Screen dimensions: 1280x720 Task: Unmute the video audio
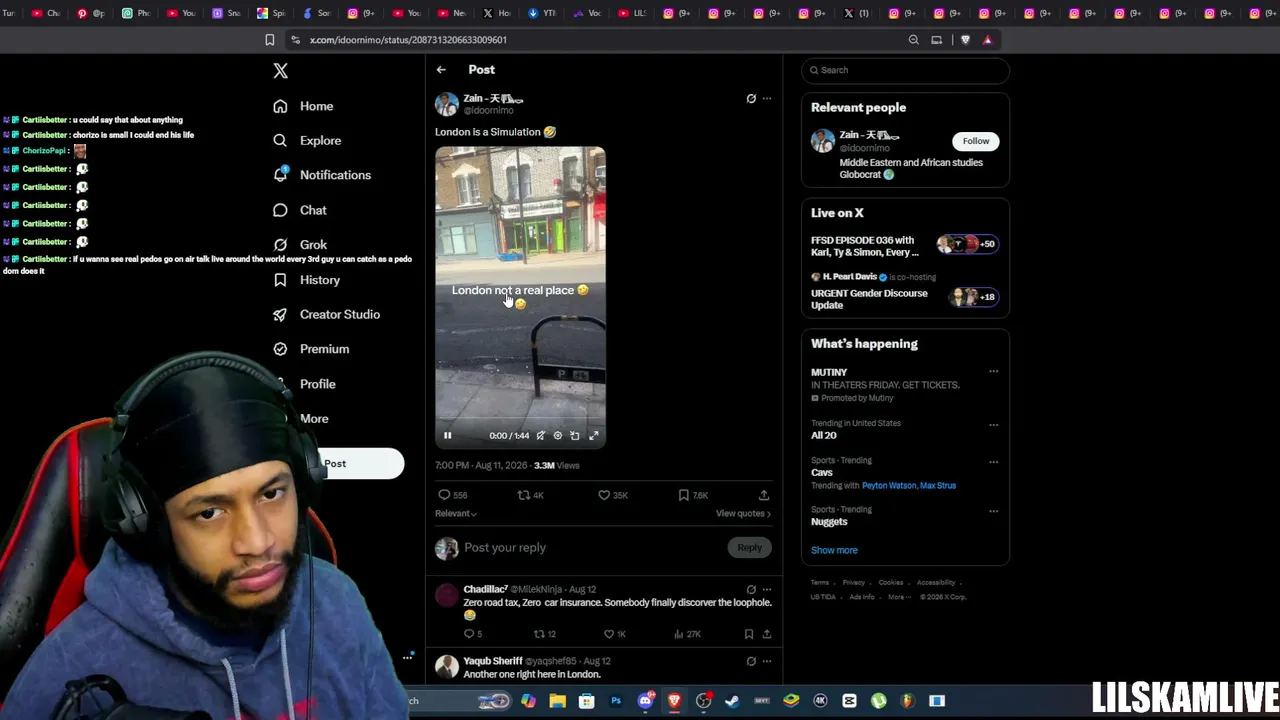[541, 435]
